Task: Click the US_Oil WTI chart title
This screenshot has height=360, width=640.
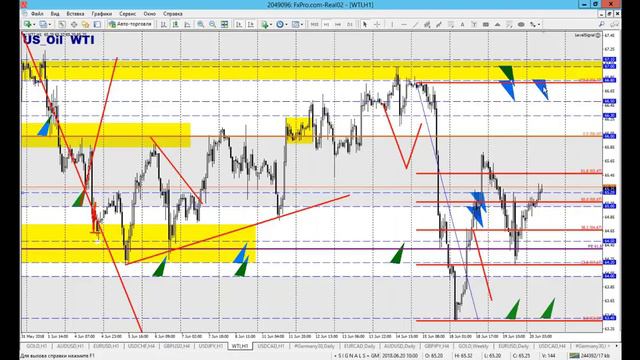Action: 59,40
